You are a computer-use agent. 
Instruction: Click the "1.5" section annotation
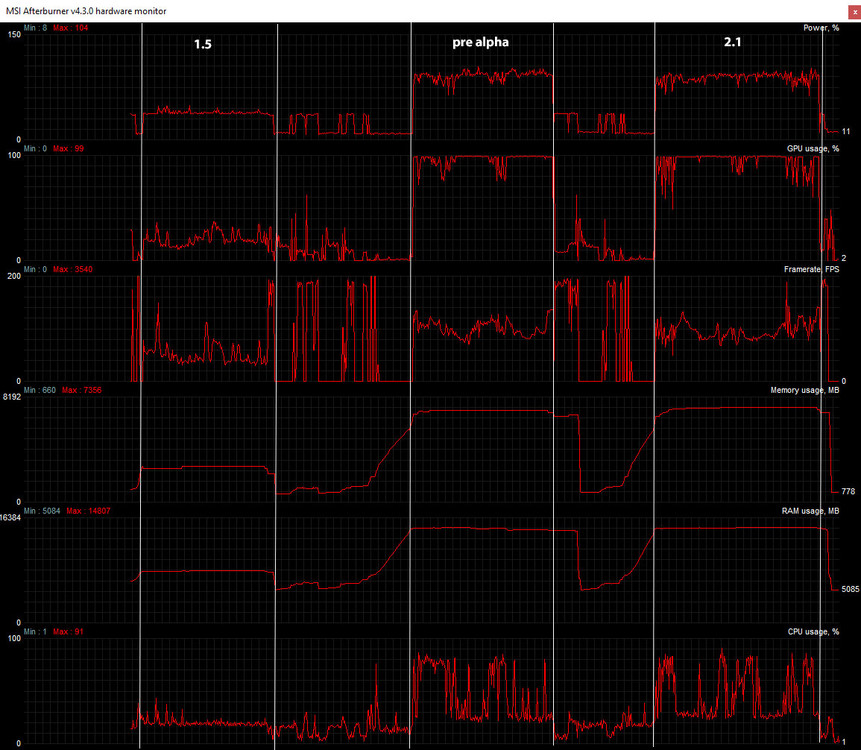pyautogui.click(x=203, y=44)
